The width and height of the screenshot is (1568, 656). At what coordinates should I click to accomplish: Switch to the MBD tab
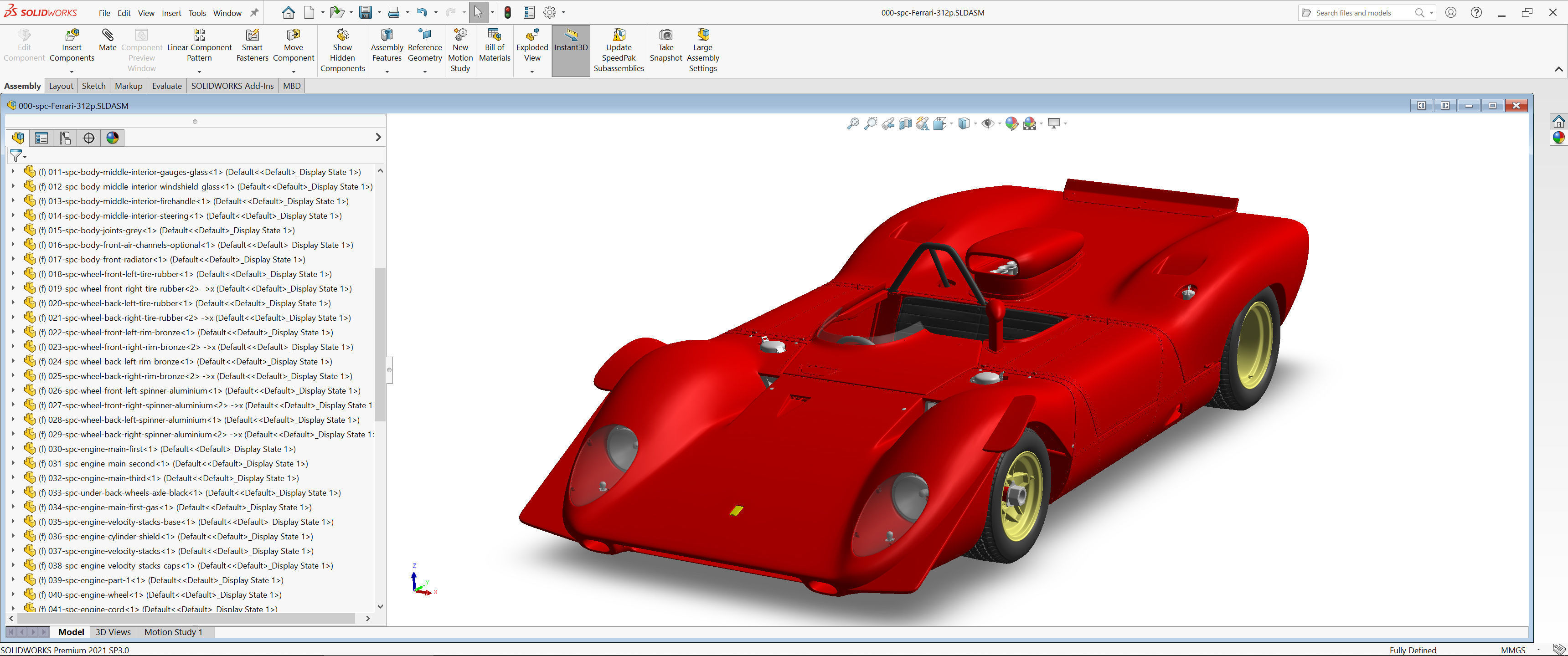click(292, 86)
